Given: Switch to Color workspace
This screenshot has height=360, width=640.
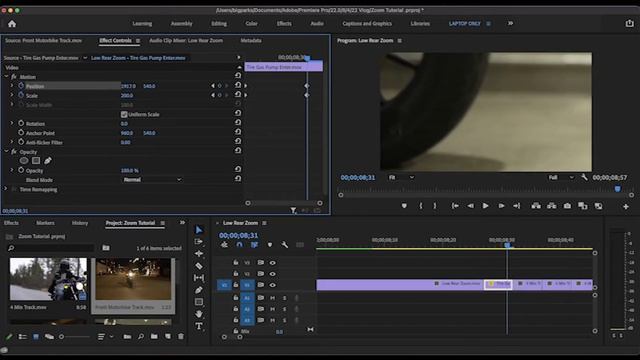Looking at the screenshot, I should (x=251, y=24).
